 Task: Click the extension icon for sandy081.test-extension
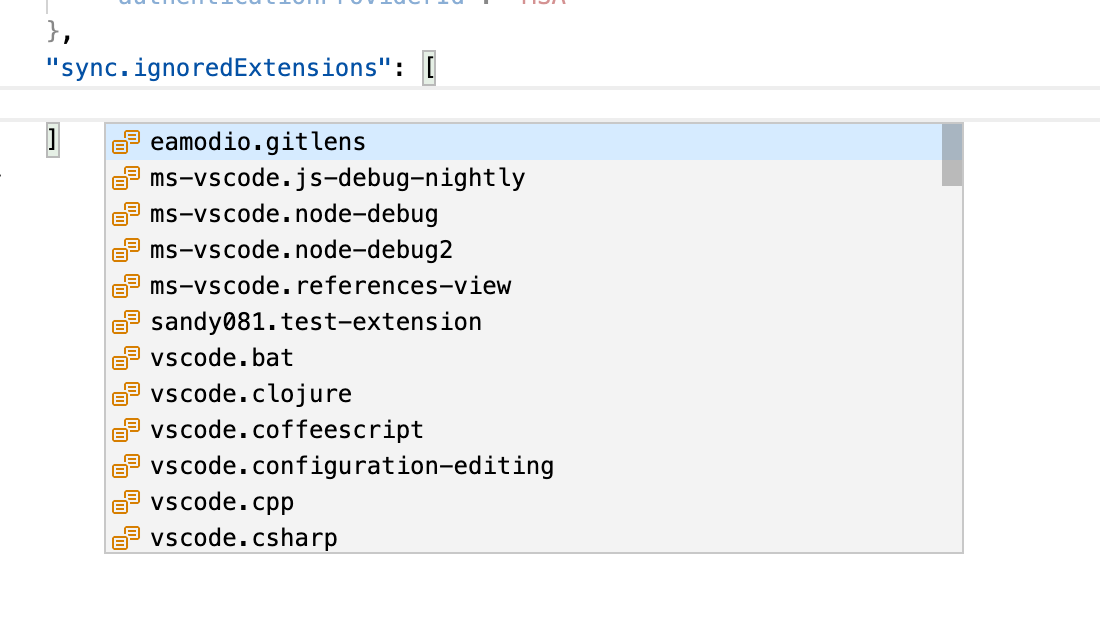pos(125,321)
